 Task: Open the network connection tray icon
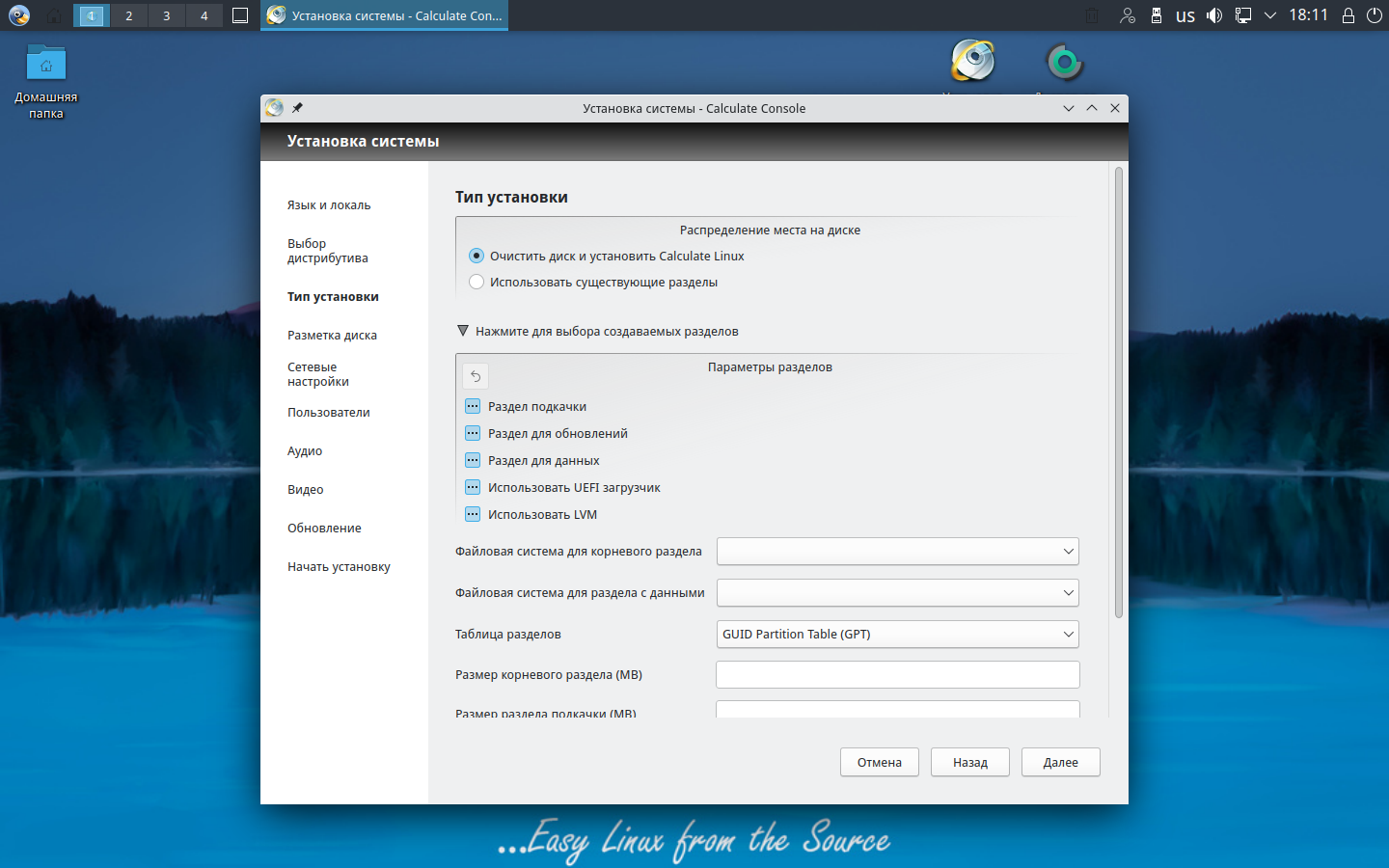(1243, 15)
